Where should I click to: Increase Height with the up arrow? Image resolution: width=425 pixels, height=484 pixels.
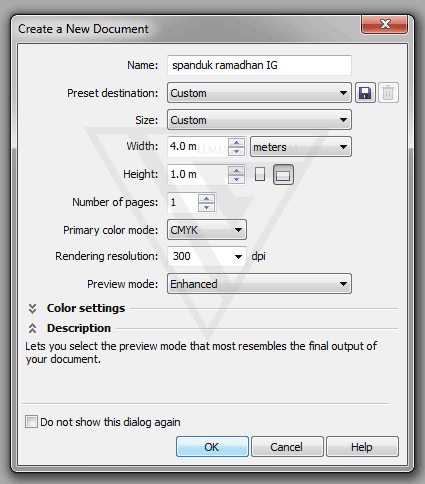coord(236,170)
